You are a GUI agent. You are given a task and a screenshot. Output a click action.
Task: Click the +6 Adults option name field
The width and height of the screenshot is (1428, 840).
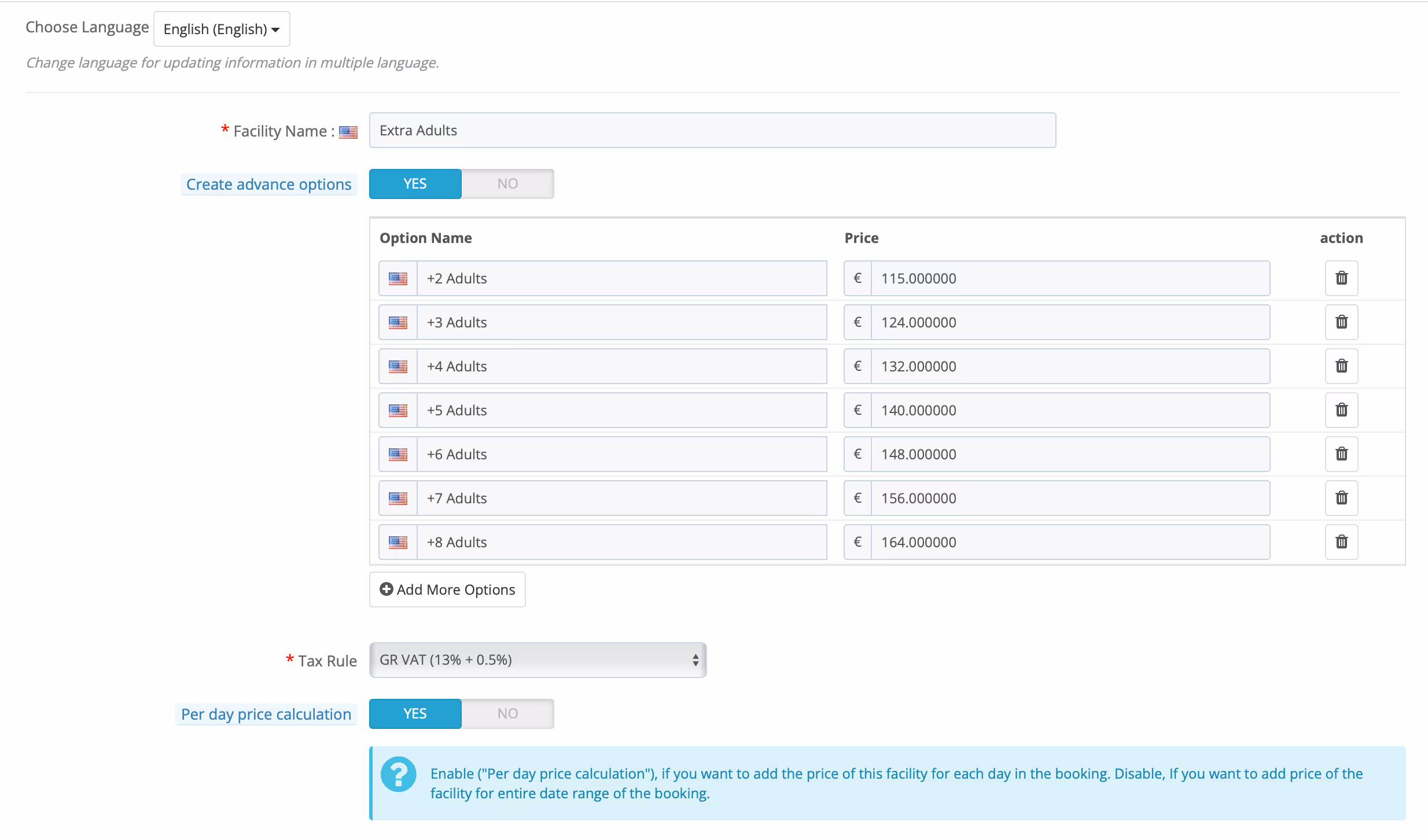pyautogui.click(x=621, y=454)
